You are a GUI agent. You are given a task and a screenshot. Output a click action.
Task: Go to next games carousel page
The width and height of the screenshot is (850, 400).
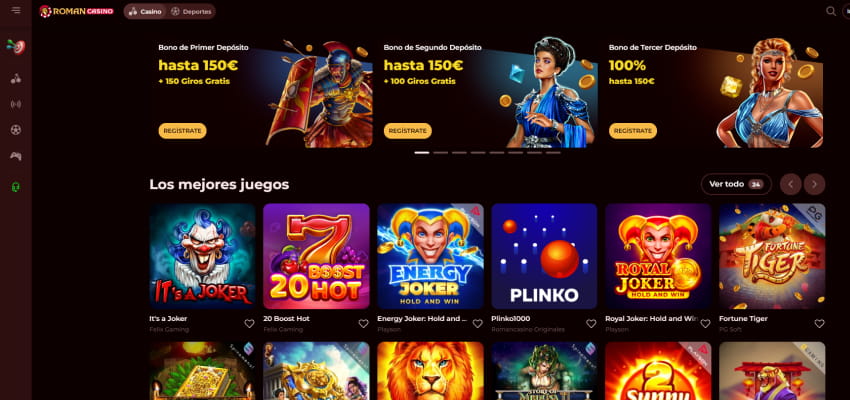pyautogui.click(x=814, y=184)
